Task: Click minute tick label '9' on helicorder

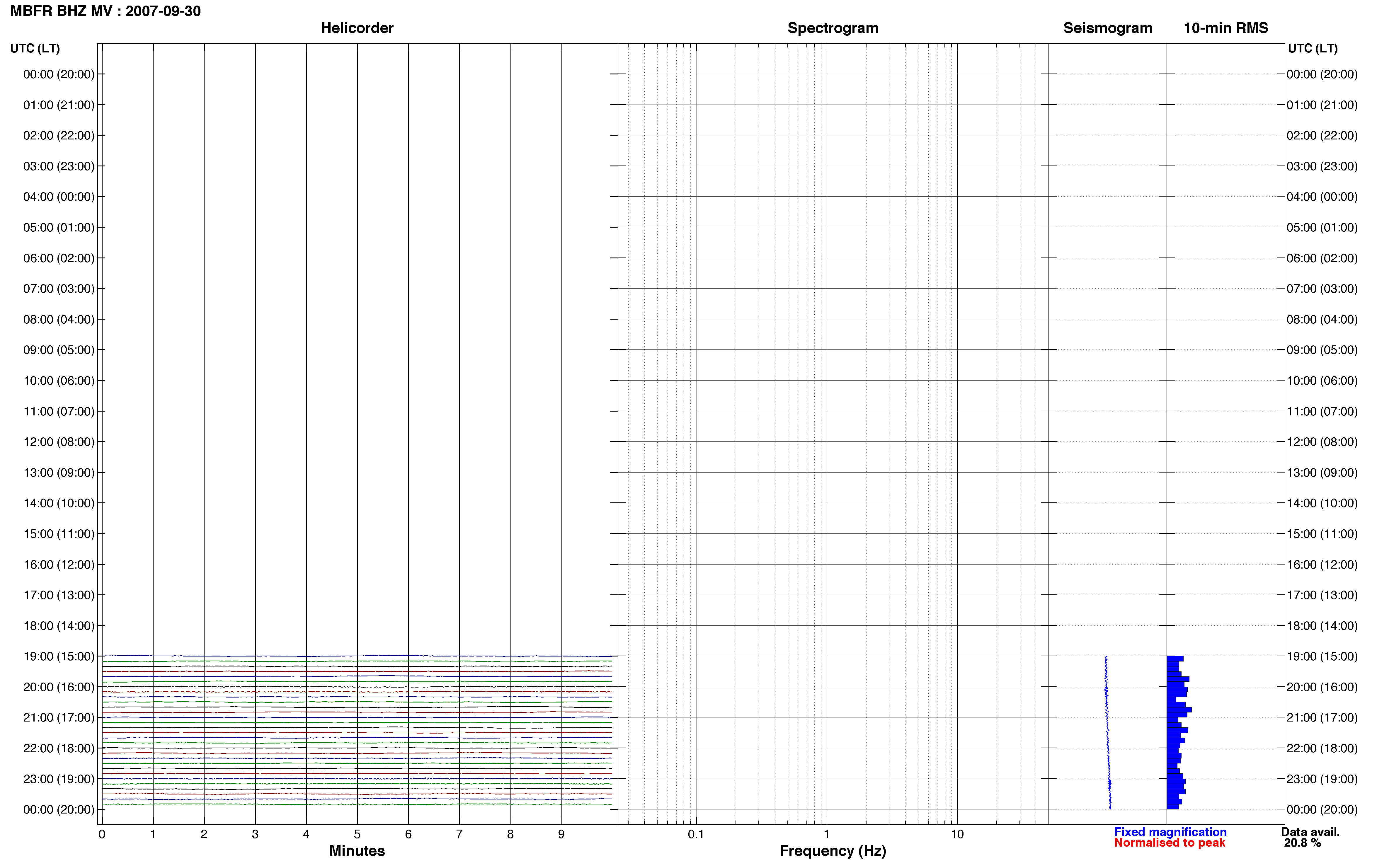Action: 561,834
